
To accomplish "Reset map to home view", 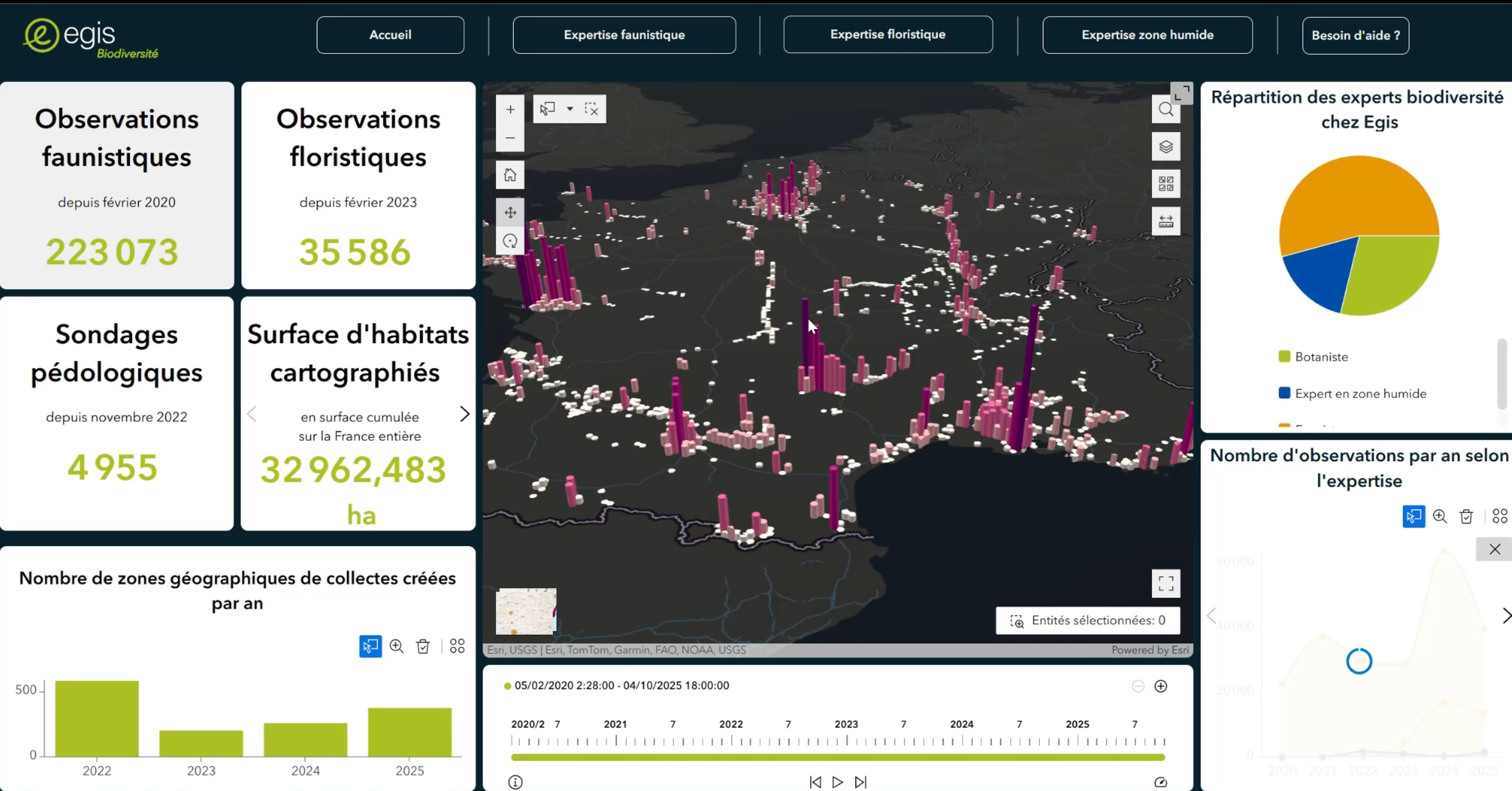I will [x=510, y=176].
